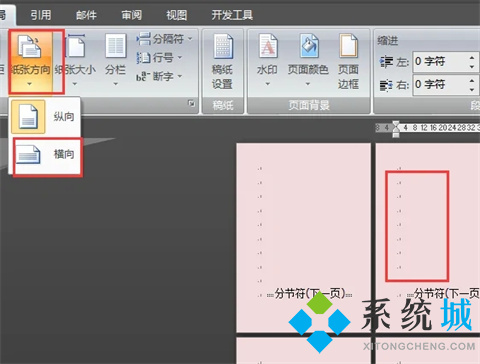Click the left indent 左 input field
Image resolution: width=480 pixels, height=364 pixels.
tap(439, 62)
